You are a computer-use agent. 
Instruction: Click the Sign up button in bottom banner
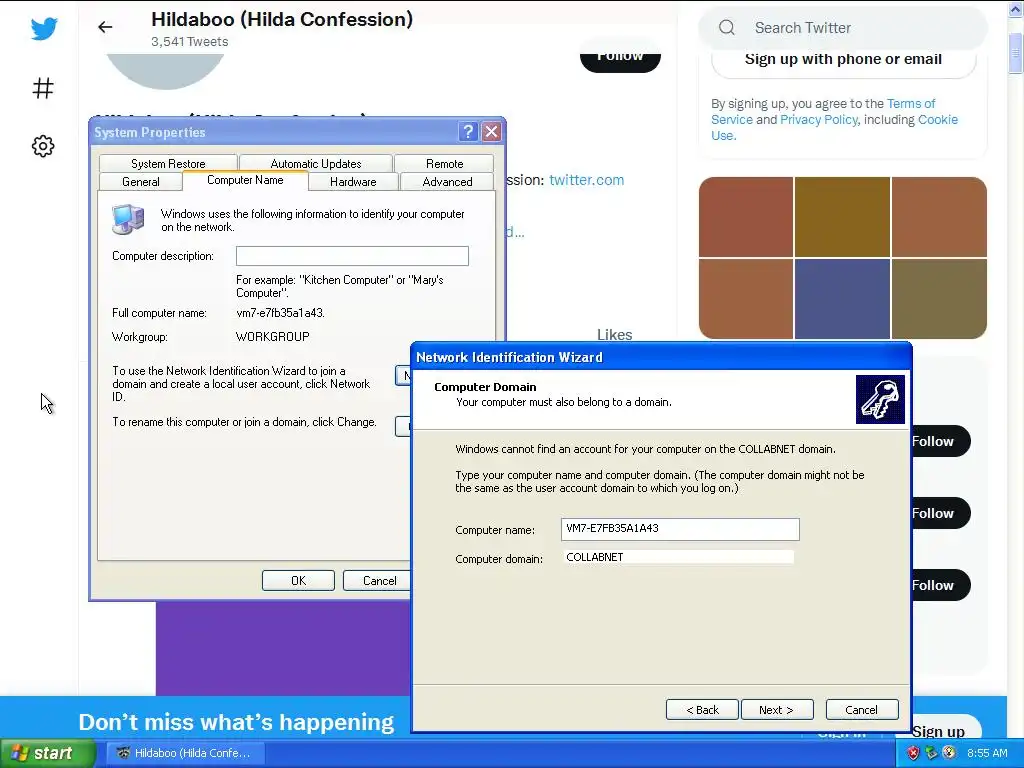coord(947,726)
